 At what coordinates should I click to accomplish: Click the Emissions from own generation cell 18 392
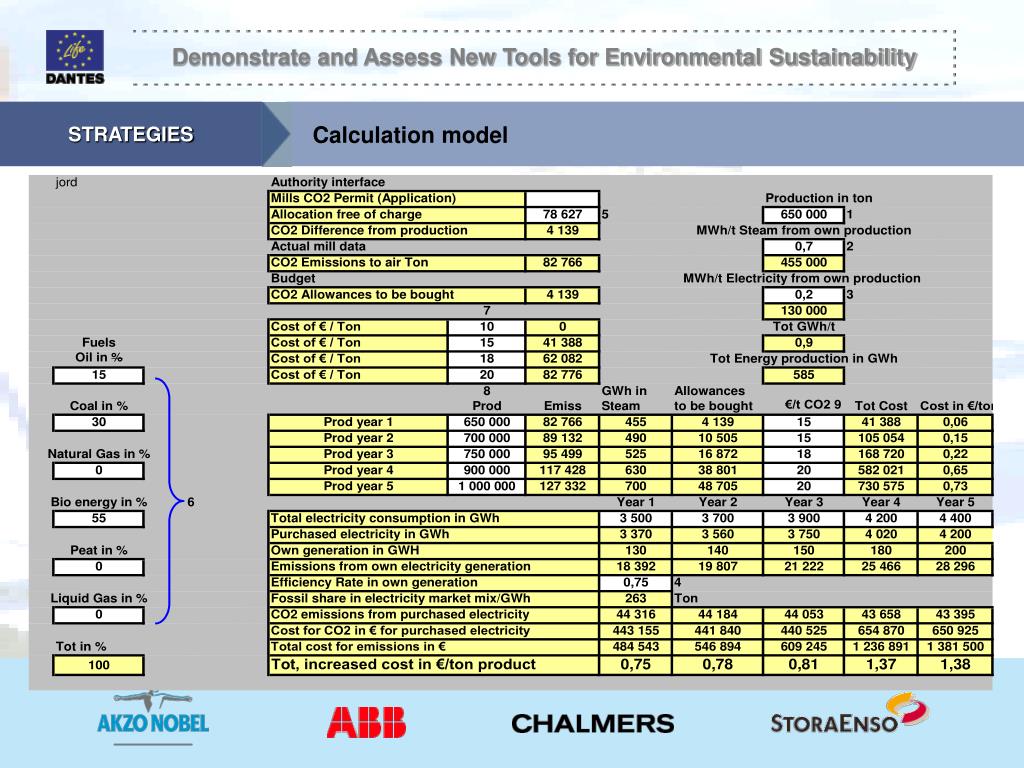pyautogui.click(x=635, y=566)
